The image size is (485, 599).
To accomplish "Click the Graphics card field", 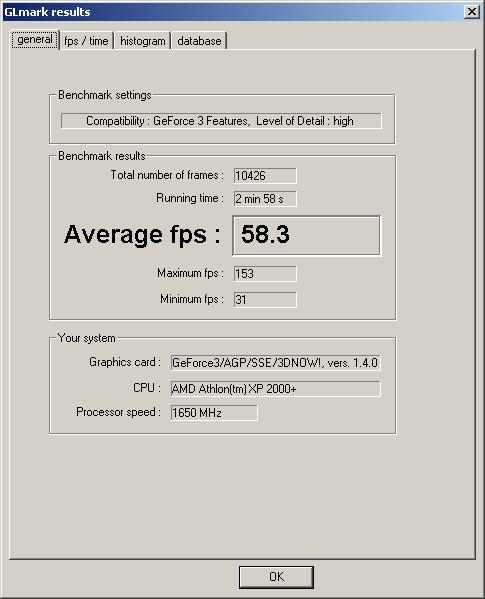I will coord(275,363).
